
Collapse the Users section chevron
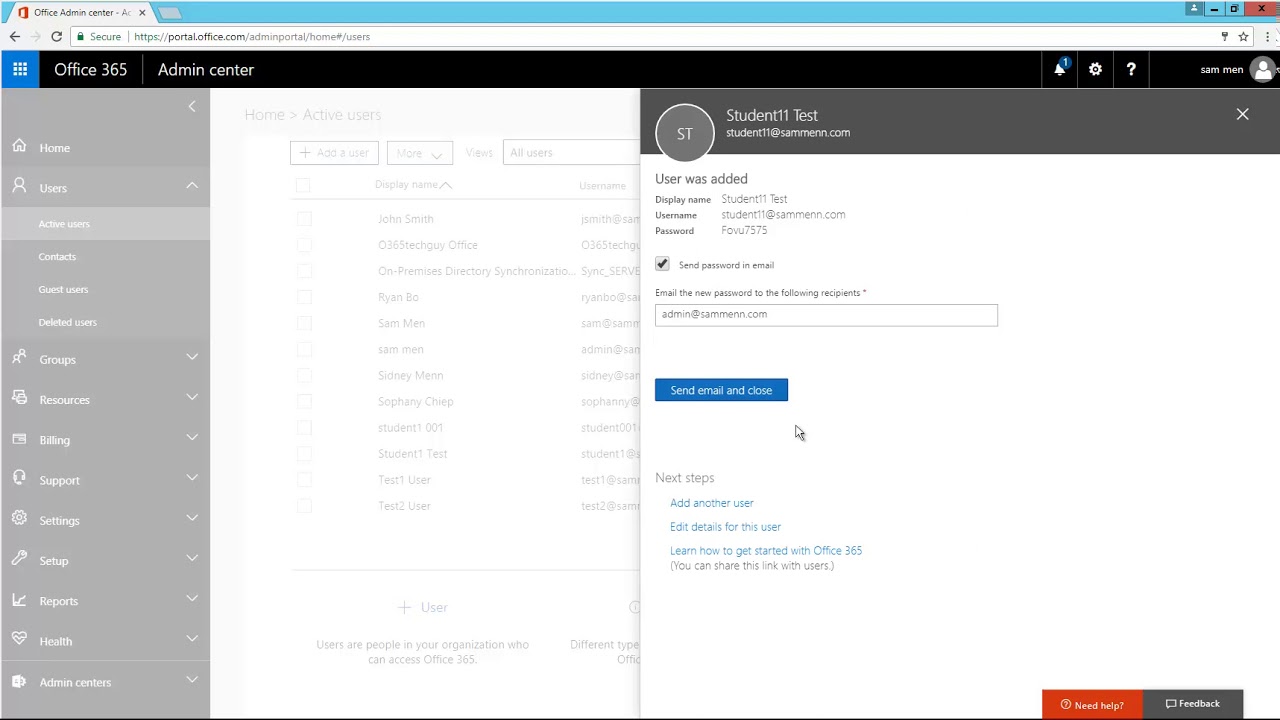pos(192,186)
